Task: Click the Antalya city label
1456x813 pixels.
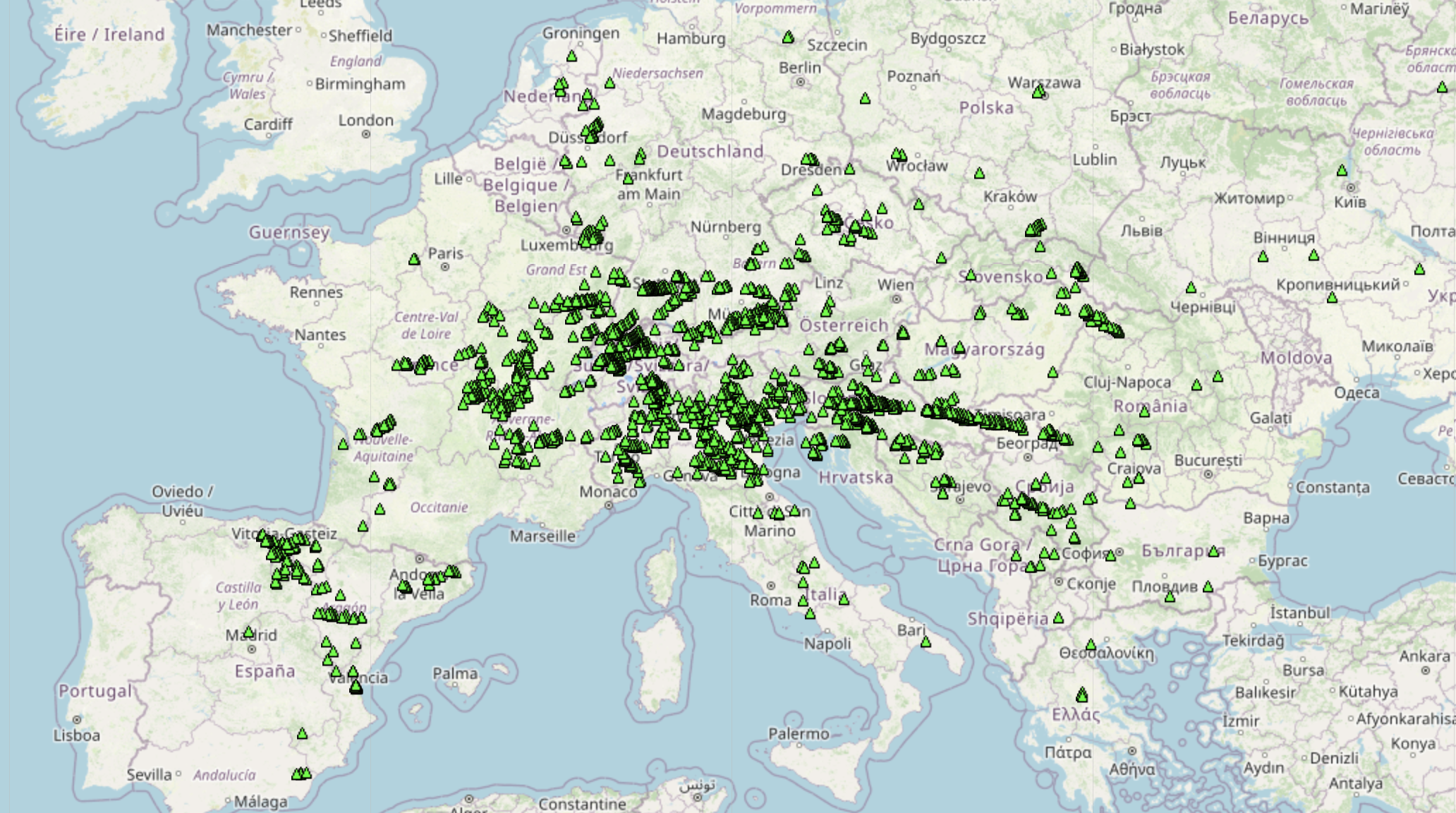Action: click(1355, 783)
